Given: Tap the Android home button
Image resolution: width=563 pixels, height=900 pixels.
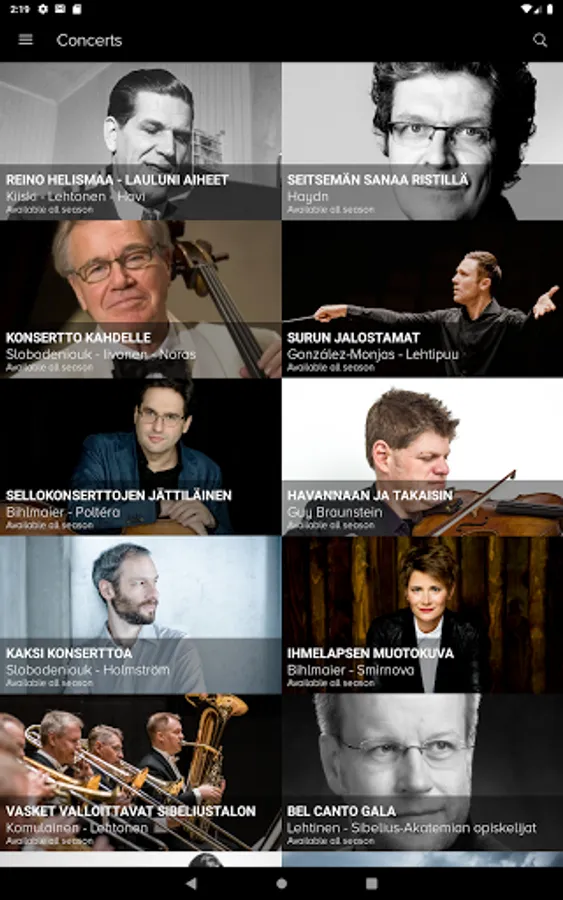Looking at the screenshot, I should tap(281, 883).
